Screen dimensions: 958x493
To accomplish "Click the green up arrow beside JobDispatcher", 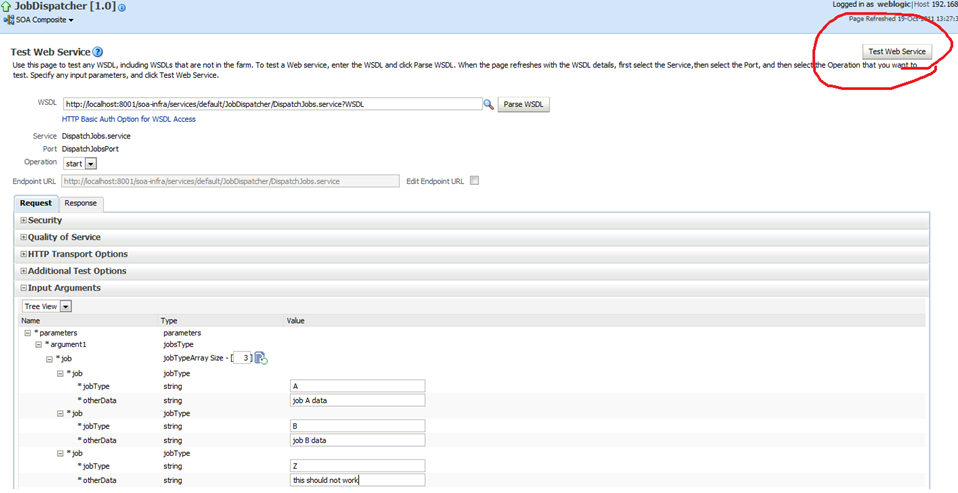I will pyautogui.click(x=7, y=7).
